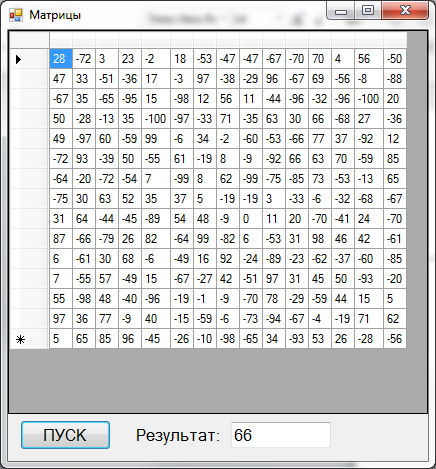This screenshot has width=436, height=469.
Task: Select the last cell containing -56
Action: pos(395,339)
